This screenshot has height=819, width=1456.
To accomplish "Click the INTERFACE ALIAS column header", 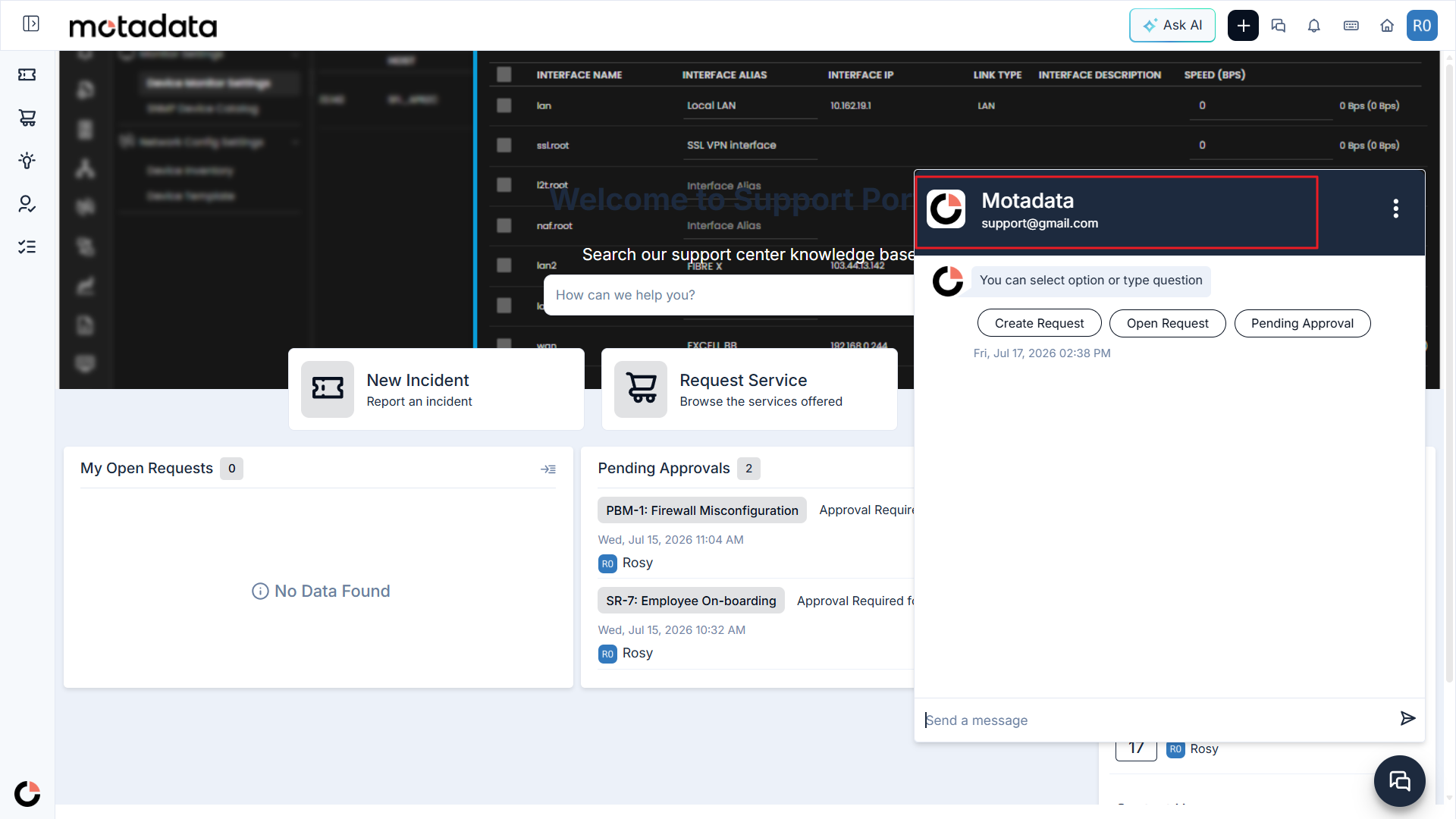I will (x=724, y=75).
